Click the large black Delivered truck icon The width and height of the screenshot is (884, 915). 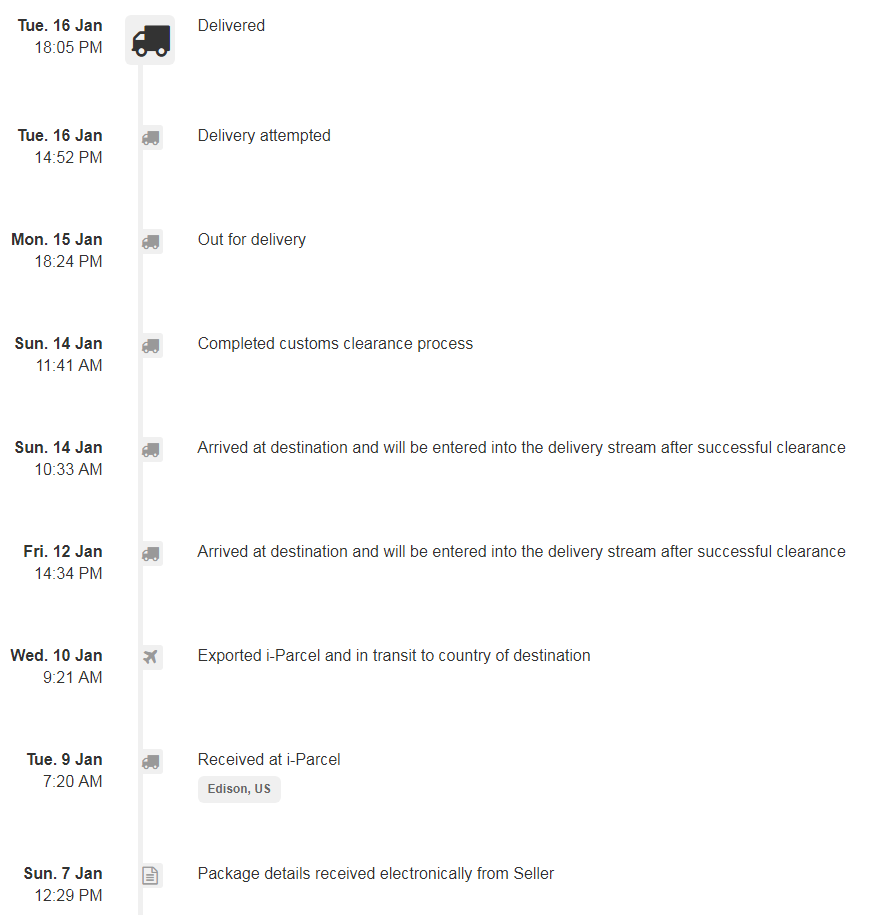click(150, 40)
